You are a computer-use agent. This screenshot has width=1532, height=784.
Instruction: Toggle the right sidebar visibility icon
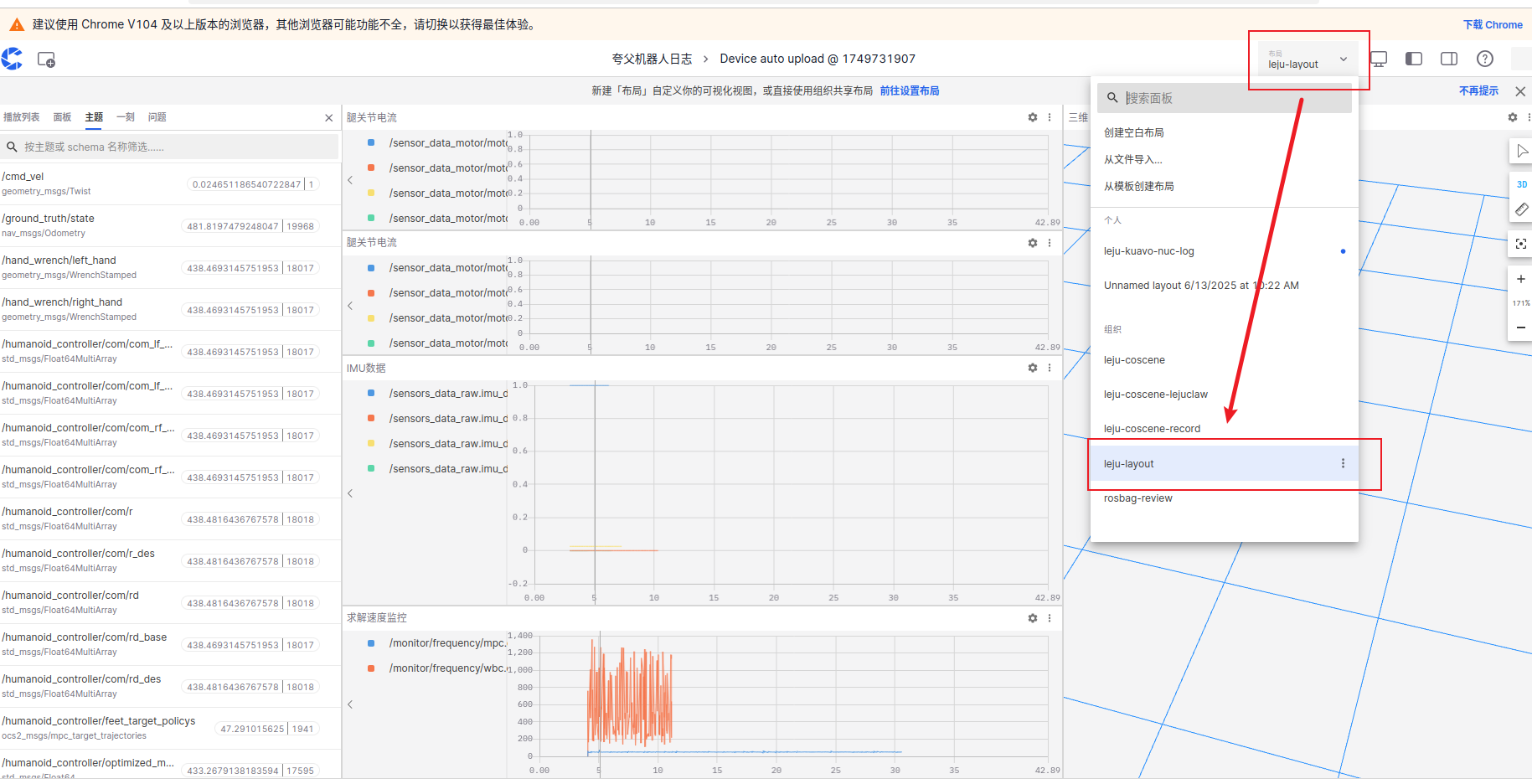pos(1448,59)
